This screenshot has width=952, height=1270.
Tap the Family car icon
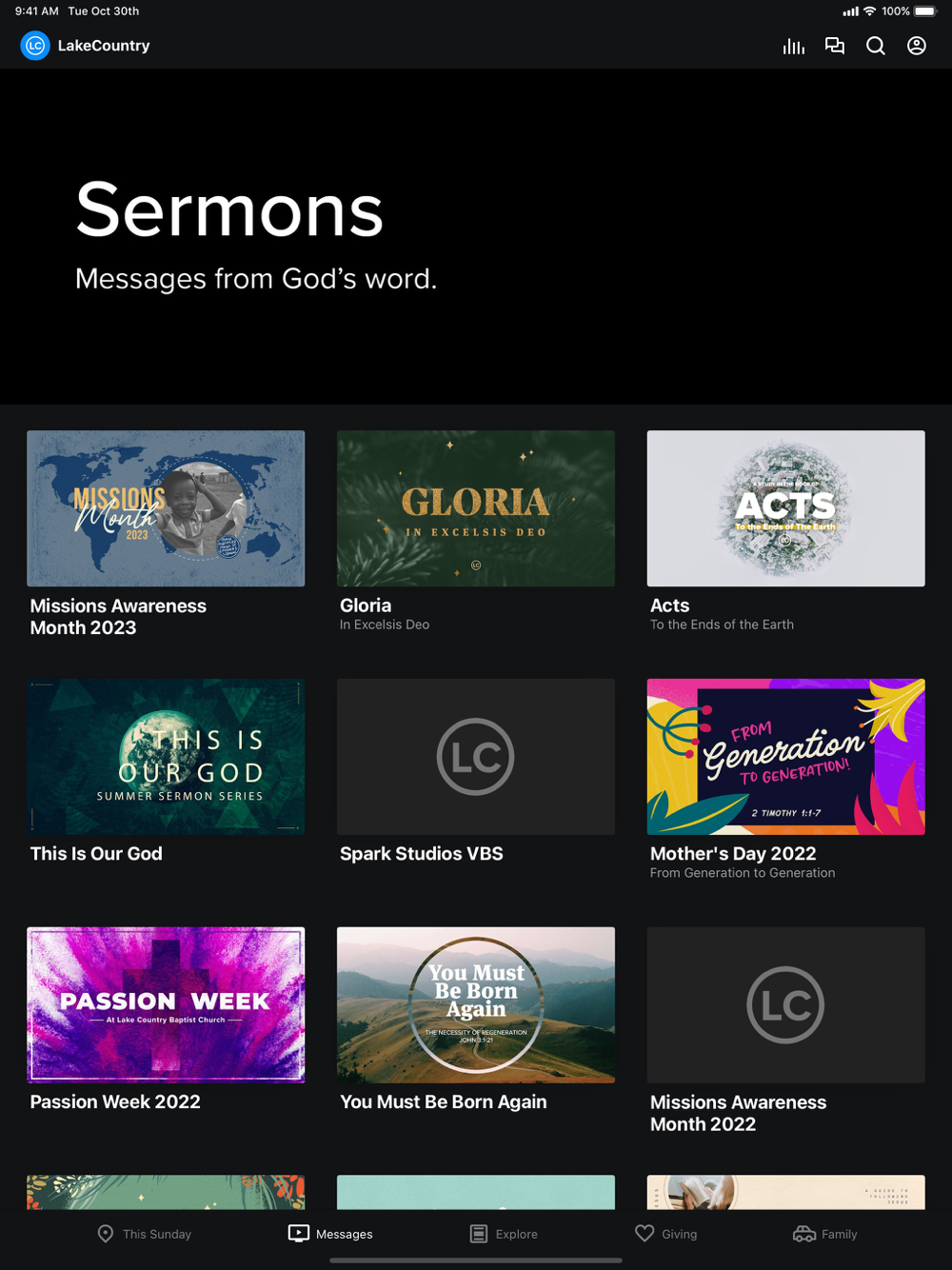[x=804, y=1234]
